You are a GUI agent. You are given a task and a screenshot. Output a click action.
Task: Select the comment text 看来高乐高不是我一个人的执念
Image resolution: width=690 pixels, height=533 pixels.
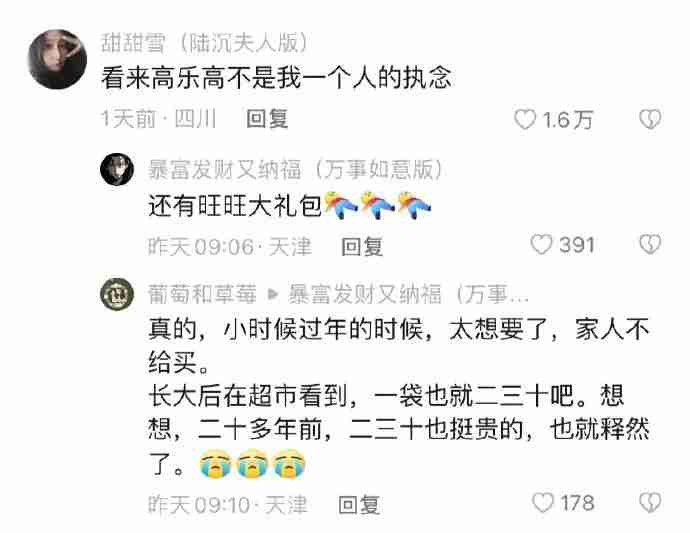(276, 78)
